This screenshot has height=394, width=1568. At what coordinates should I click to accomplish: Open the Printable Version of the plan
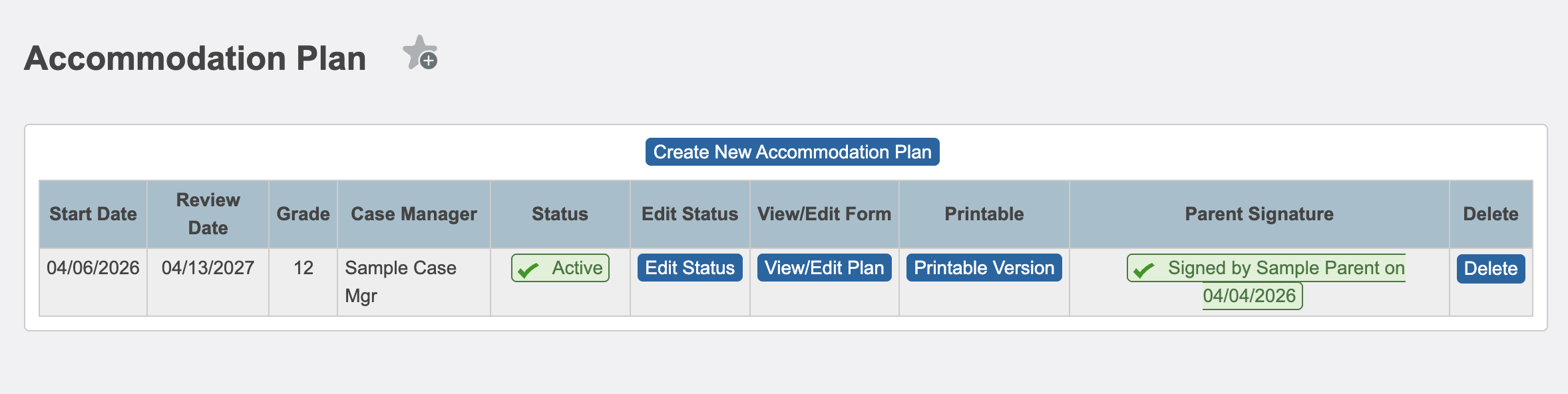point(984,268)
